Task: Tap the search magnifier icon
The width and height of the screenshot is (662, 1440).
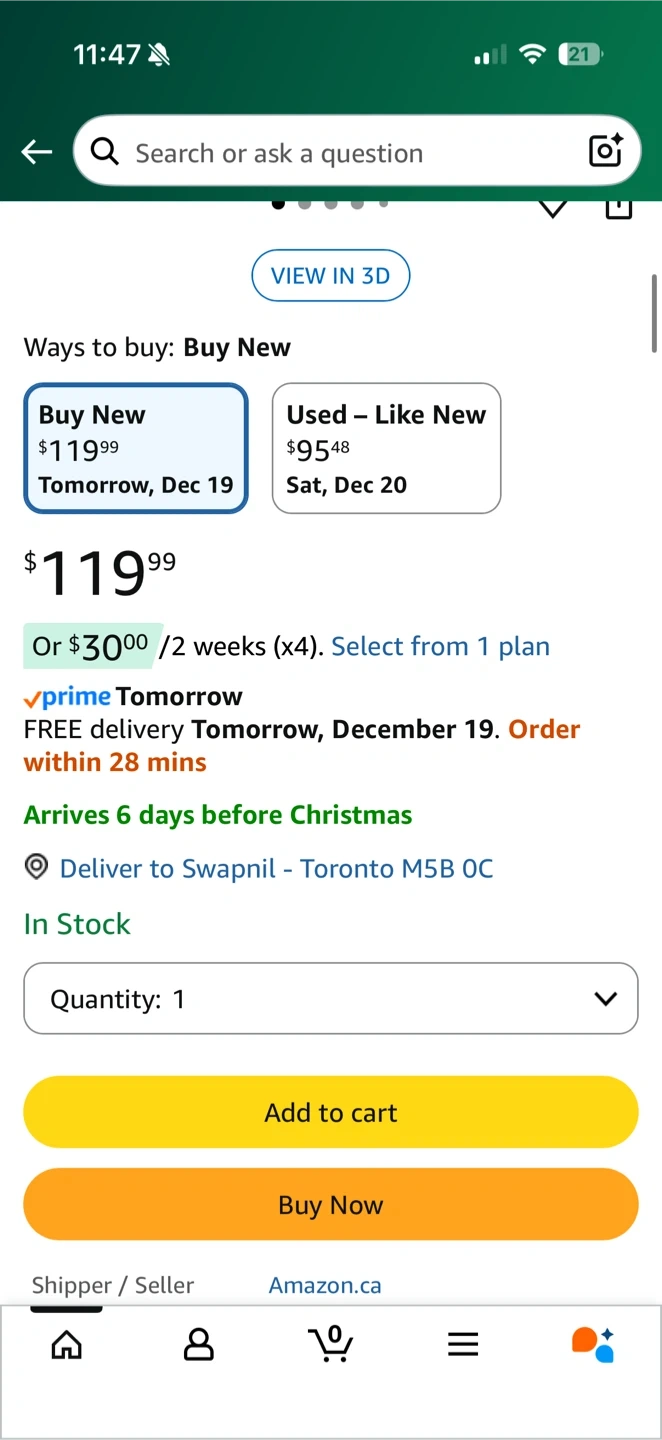Action: [104, 152]
